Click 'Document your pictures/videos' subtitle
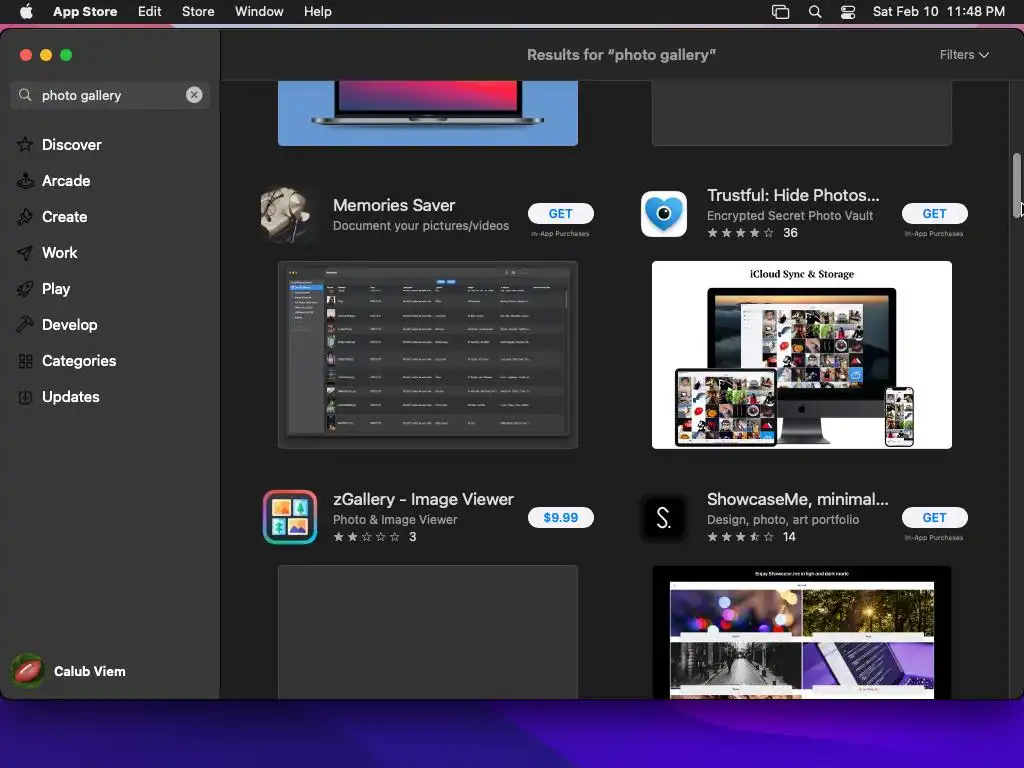Screen dimensions: 1024x768 (x=421, y=225)
